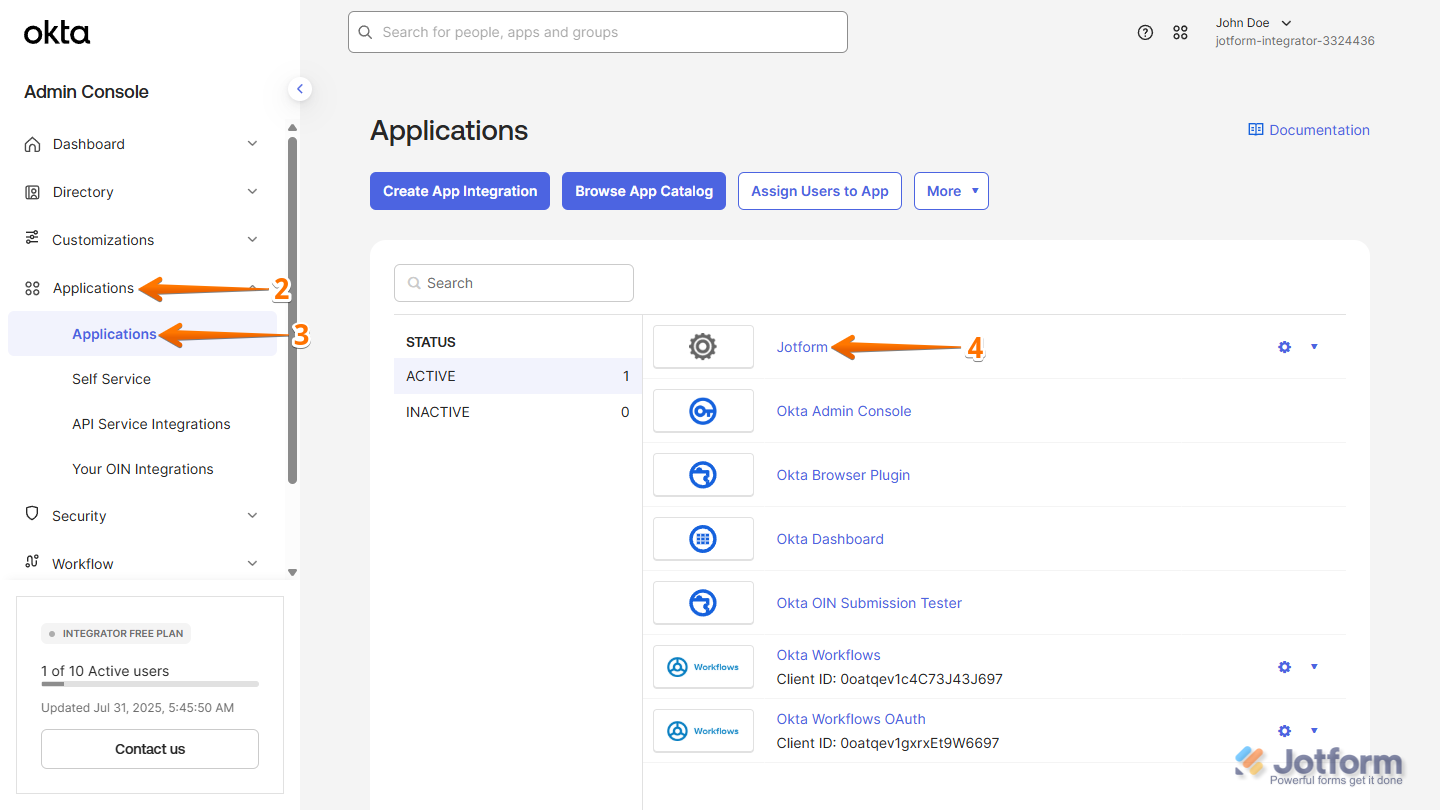Select Self Service in sidebar
The width and height of the screenshot is (1440, 810).
pos(111,379)
